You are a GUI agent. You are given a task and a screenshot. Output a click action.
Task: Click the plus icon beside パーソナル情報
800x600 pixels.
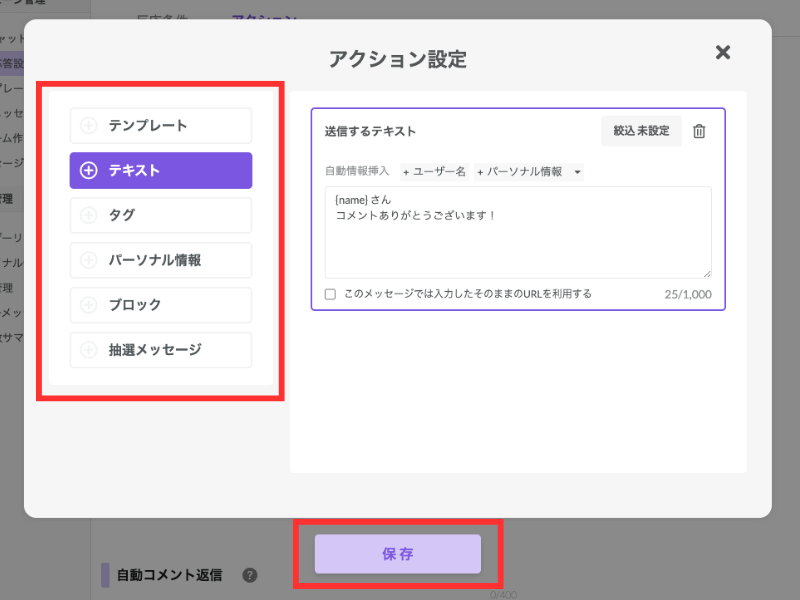point(89,260)
